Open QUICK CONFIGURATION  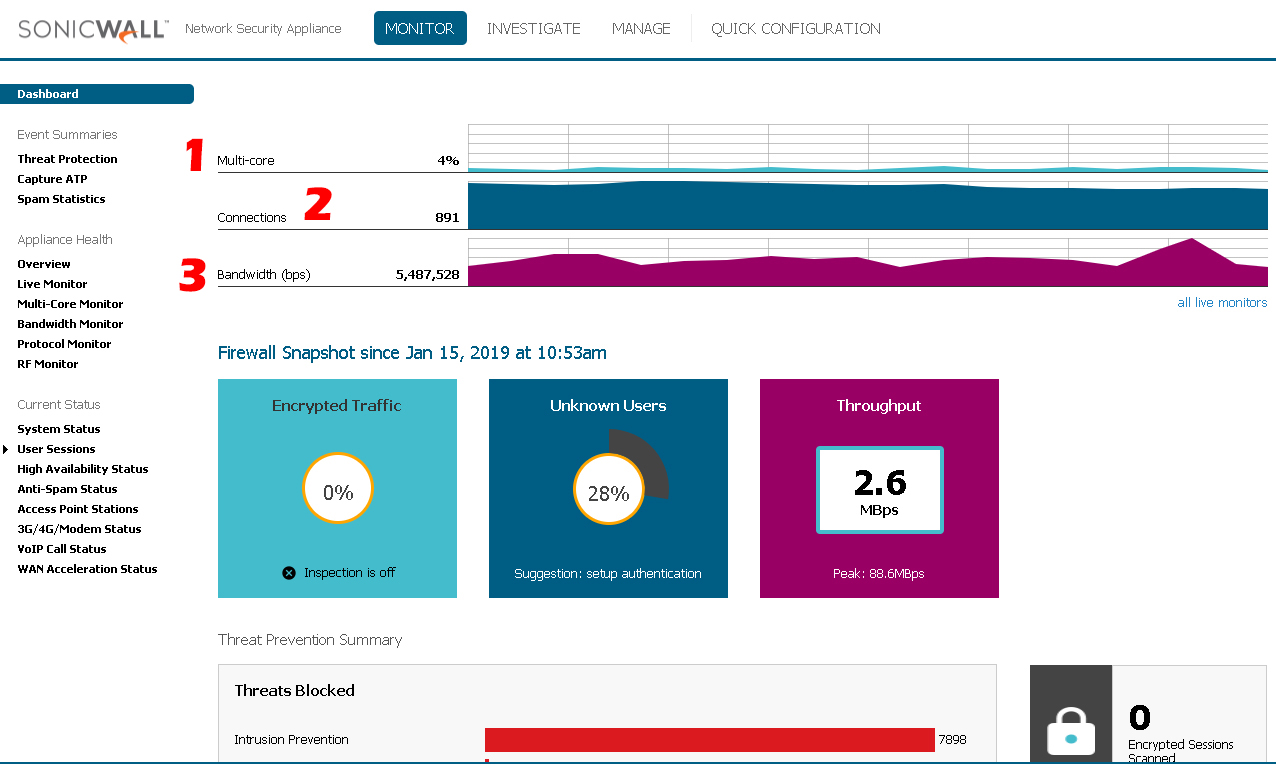click(x=795, y=28)
